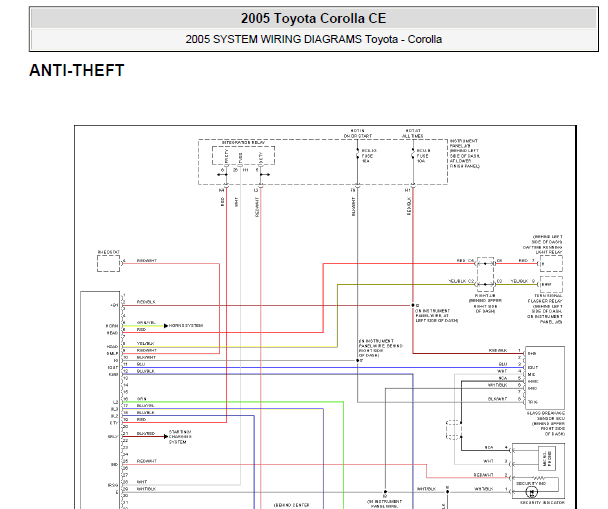This screenshot has height=509, width=608.
Task: Click the vertical RED label below integration relay
Action: [x=223, y=202]
